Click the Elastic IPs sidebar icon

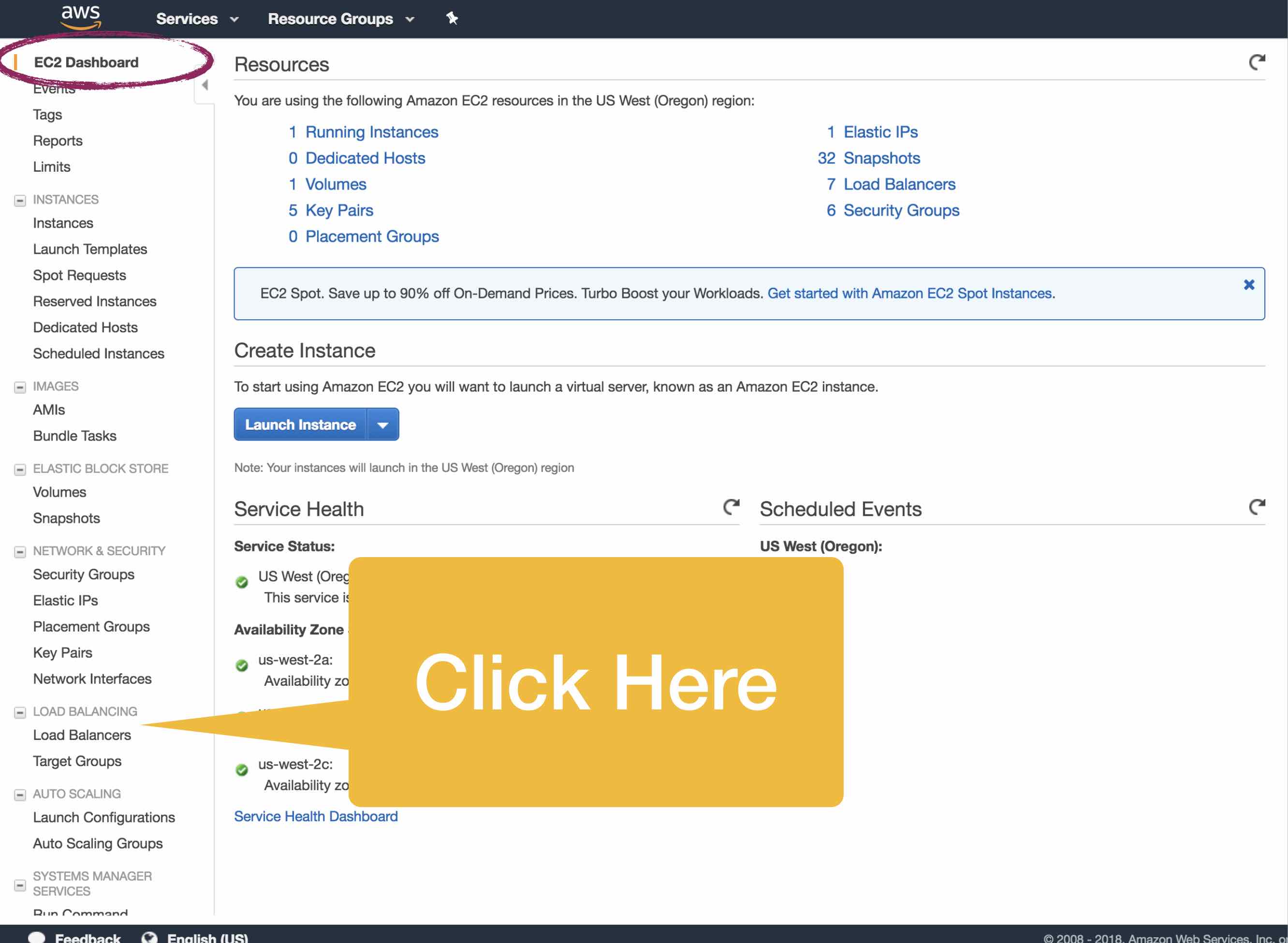click(65, 600)
